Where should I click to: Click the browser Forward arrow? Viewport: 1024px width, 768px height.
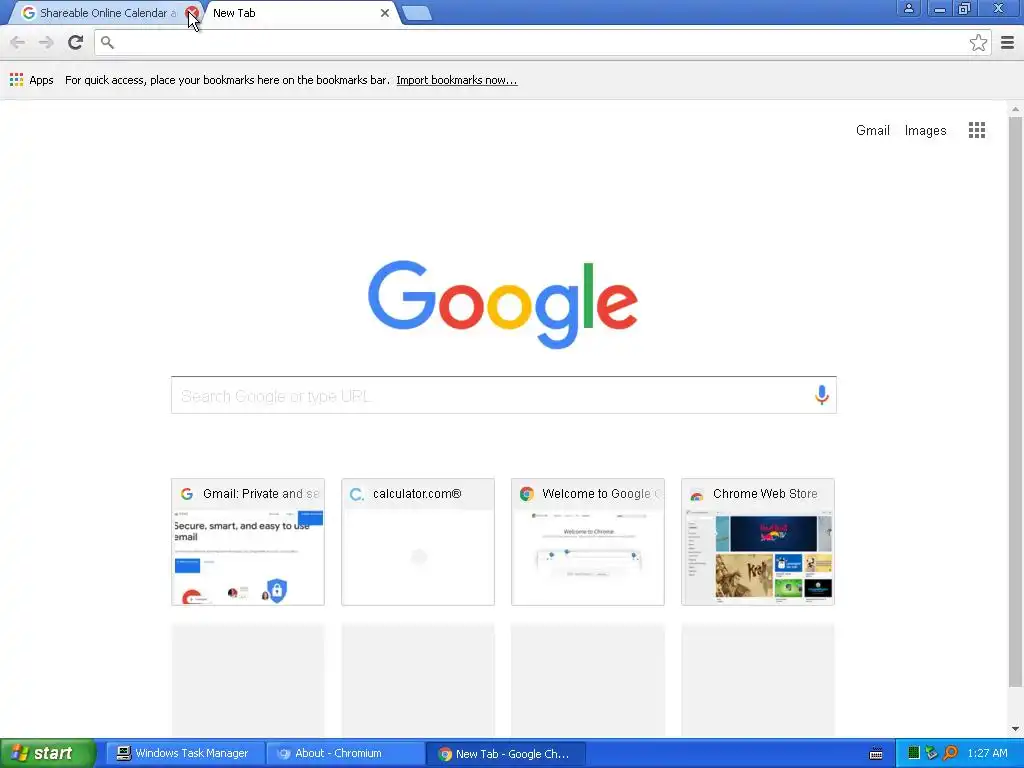point(46,42)
